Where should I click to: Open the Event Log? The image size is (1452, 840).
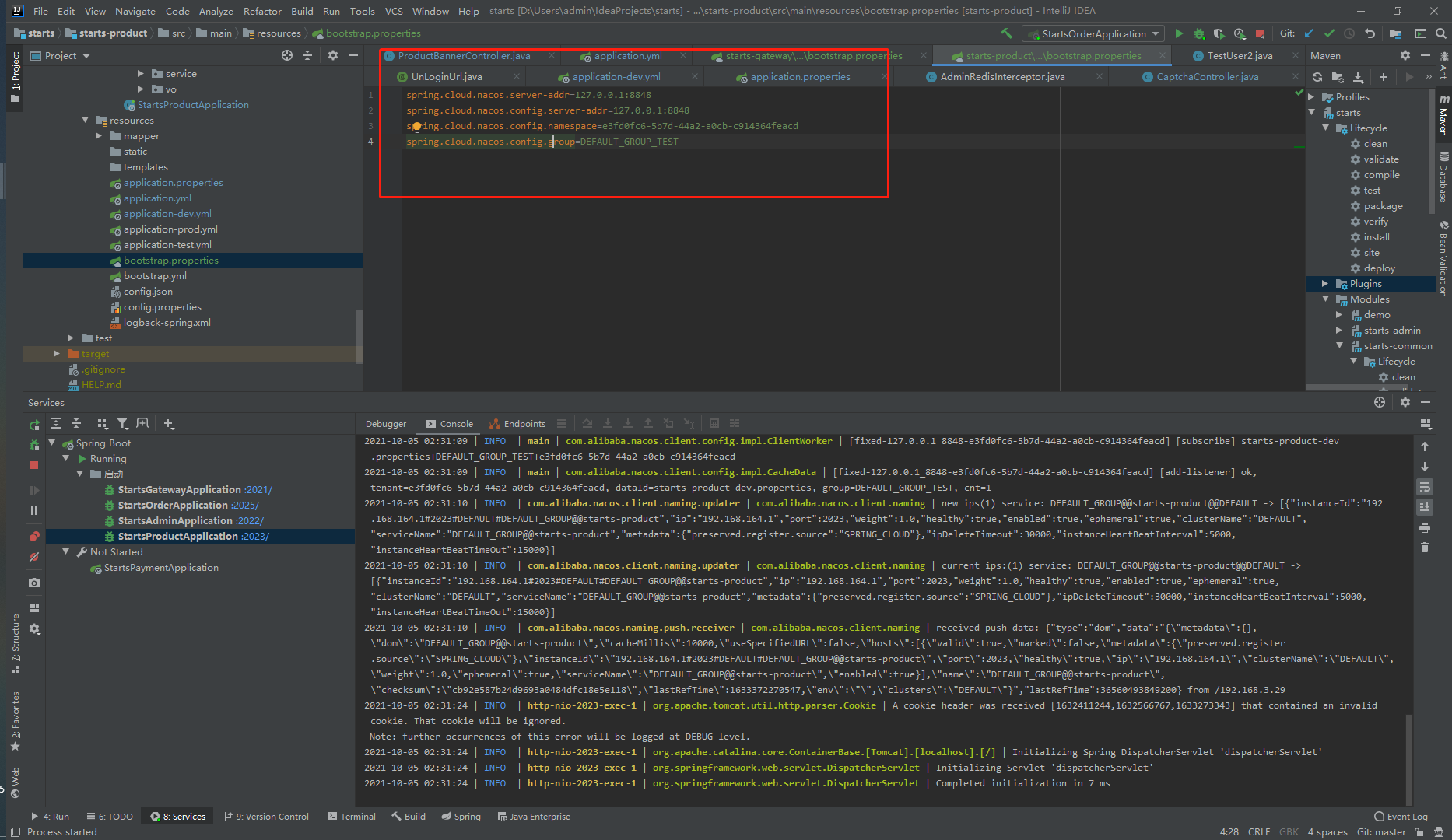click(x=1401, y=816)
